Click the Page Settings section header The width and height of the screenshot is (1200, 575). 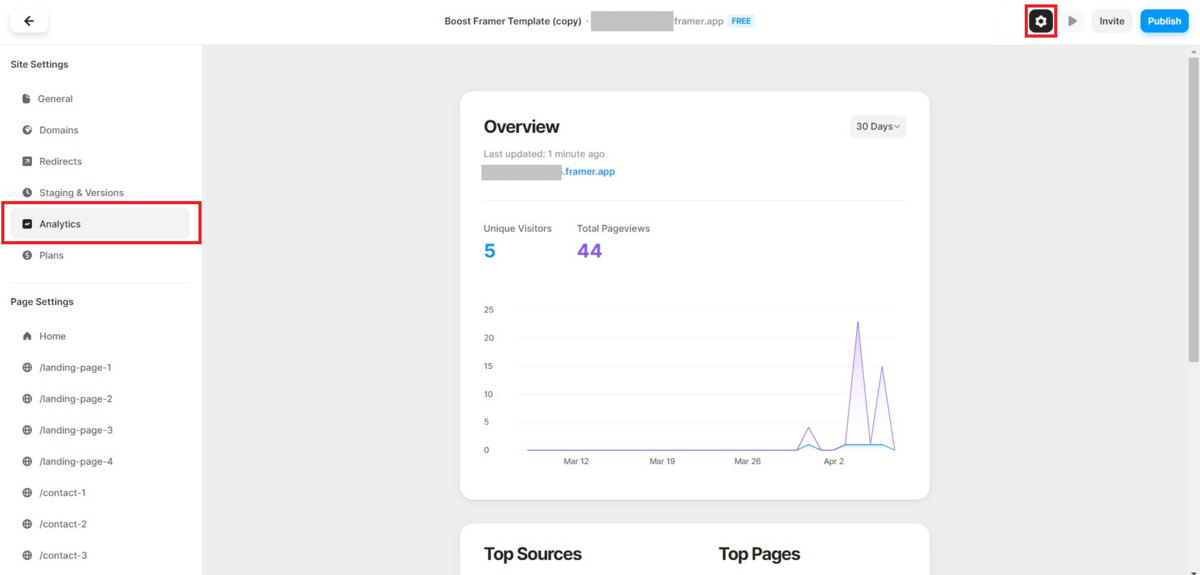point(42,302)
